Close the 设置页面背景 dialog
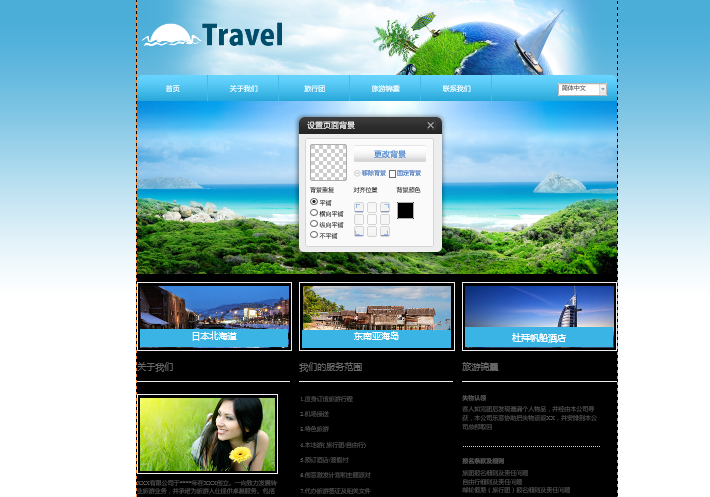Viewport: 710px width, 497px height. (431, 125)
